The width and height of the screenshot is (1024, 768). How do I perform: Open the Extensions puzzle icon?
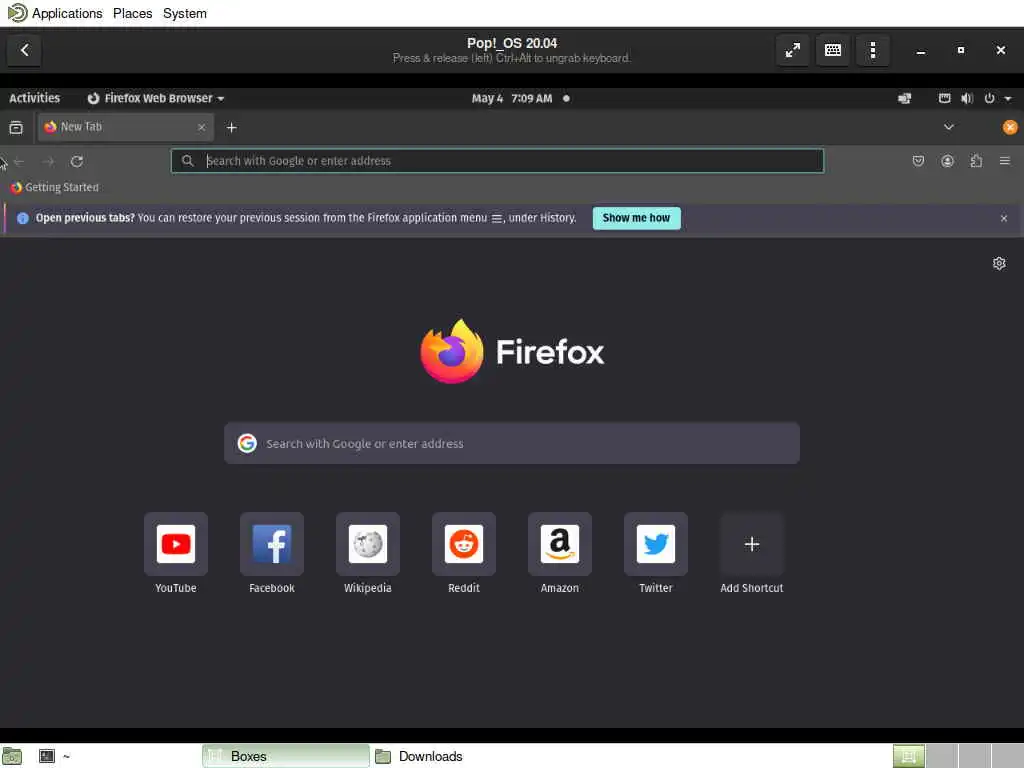tap(976, 161)
